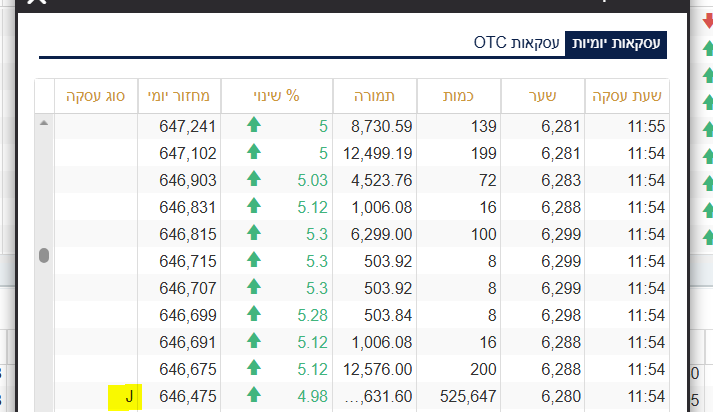Open the עסקאות OTC tab
This screenshot has height=412, width=713.
click(516, 42)
